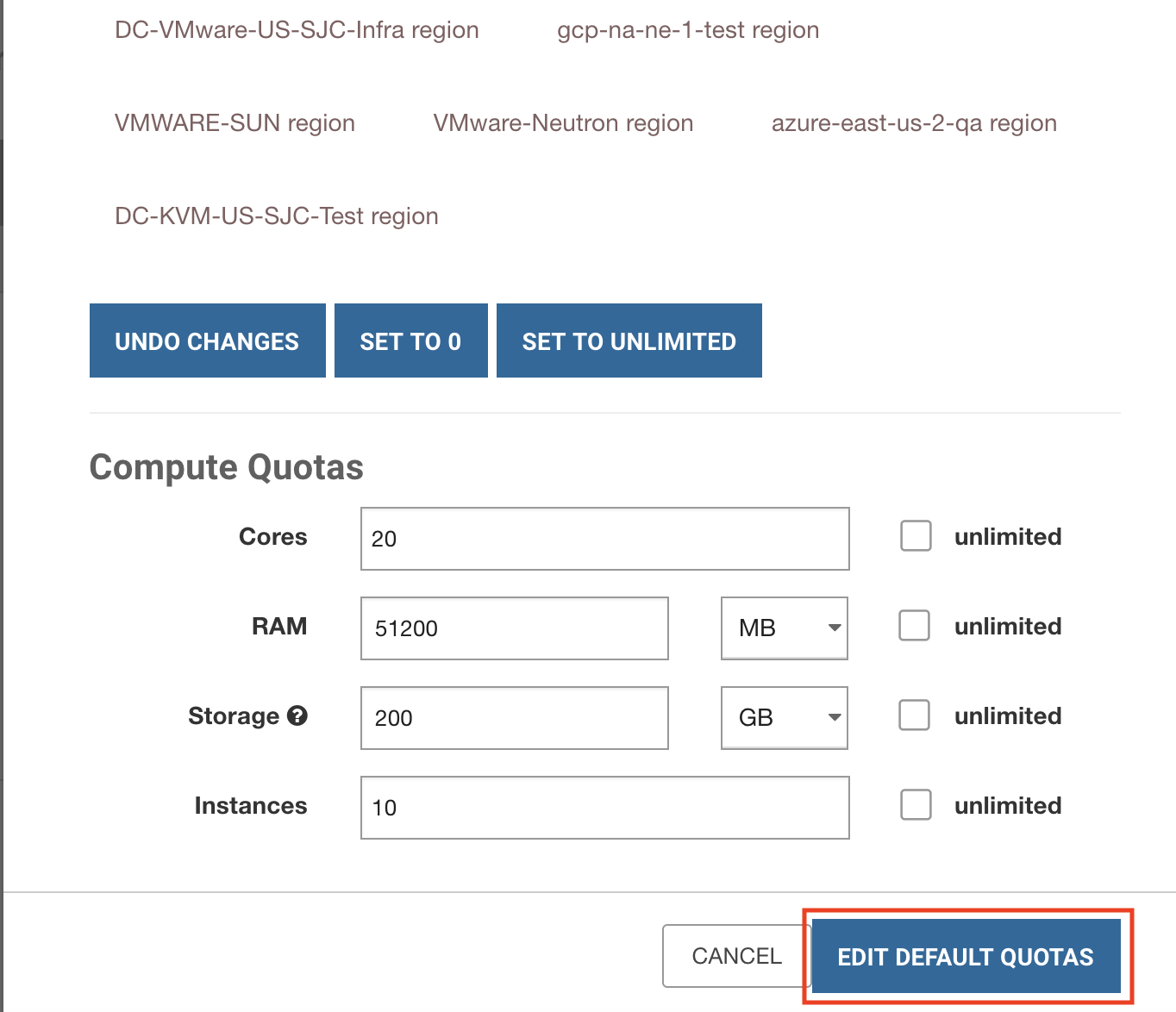The width and height of the screenshot is (1176, 1012).
Task: Click into the Instances value field
Action: (604, 808)
